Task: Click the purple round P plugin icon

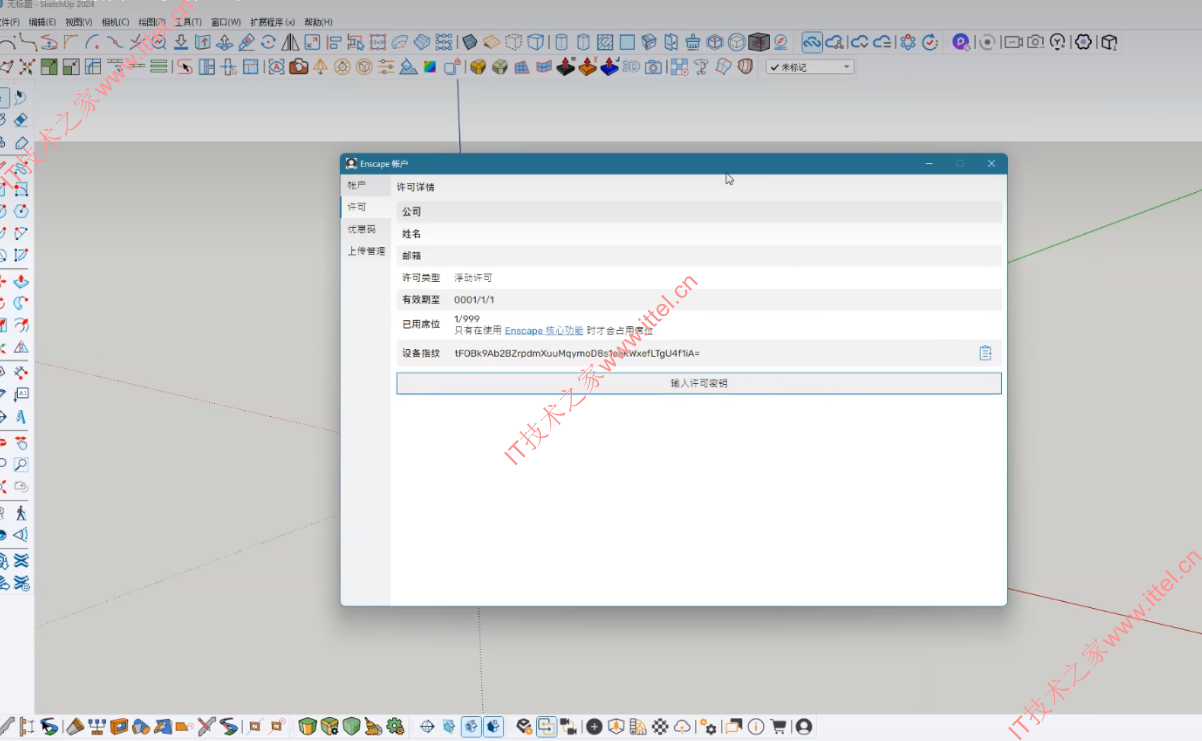Action: tap(960, 42)
